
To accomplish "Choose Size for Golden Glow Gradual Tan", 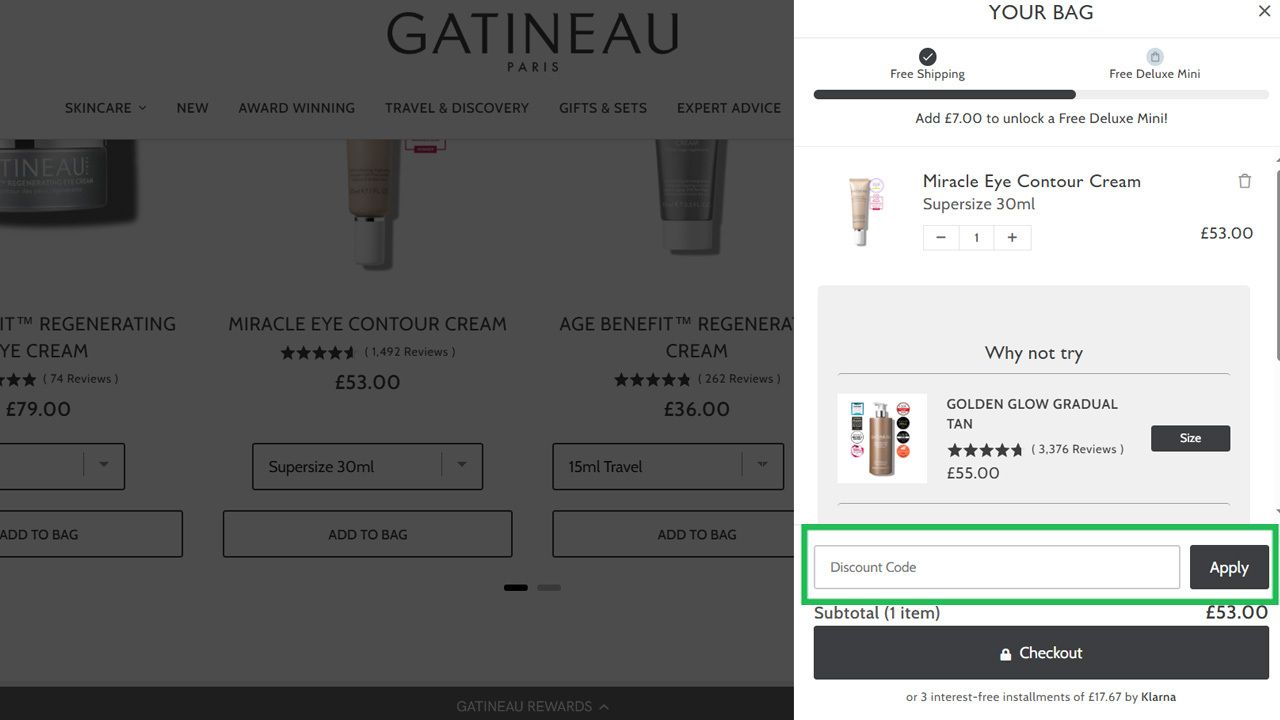I will click(1190, 438).
